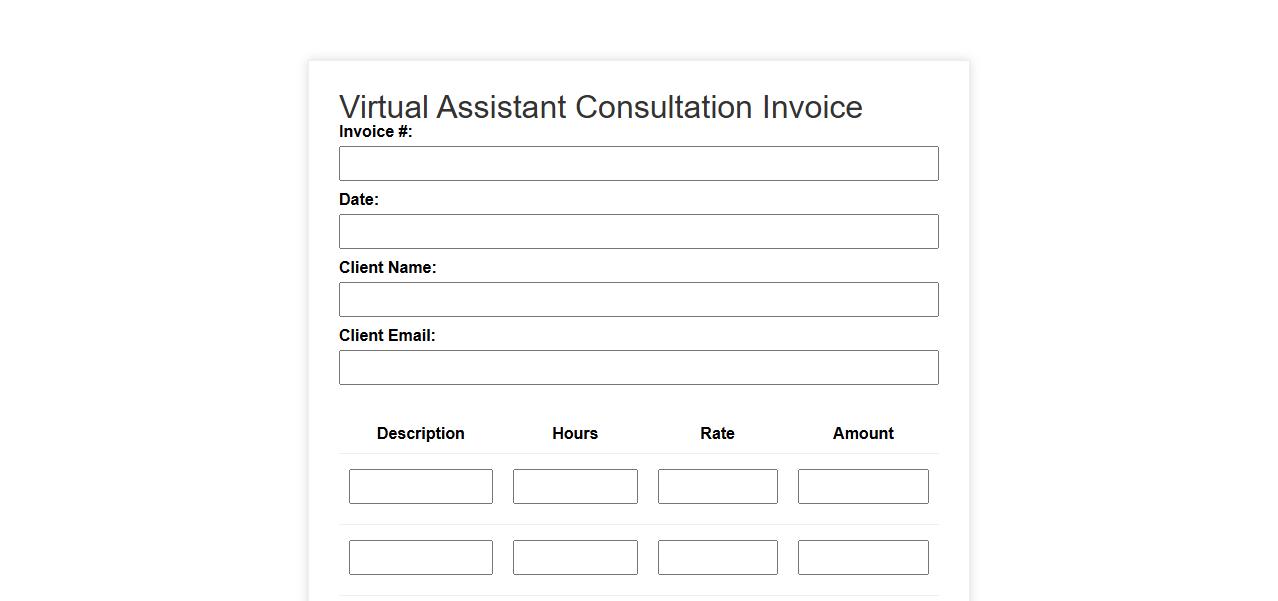Click the Rate column header

click(x=717, y=433)
